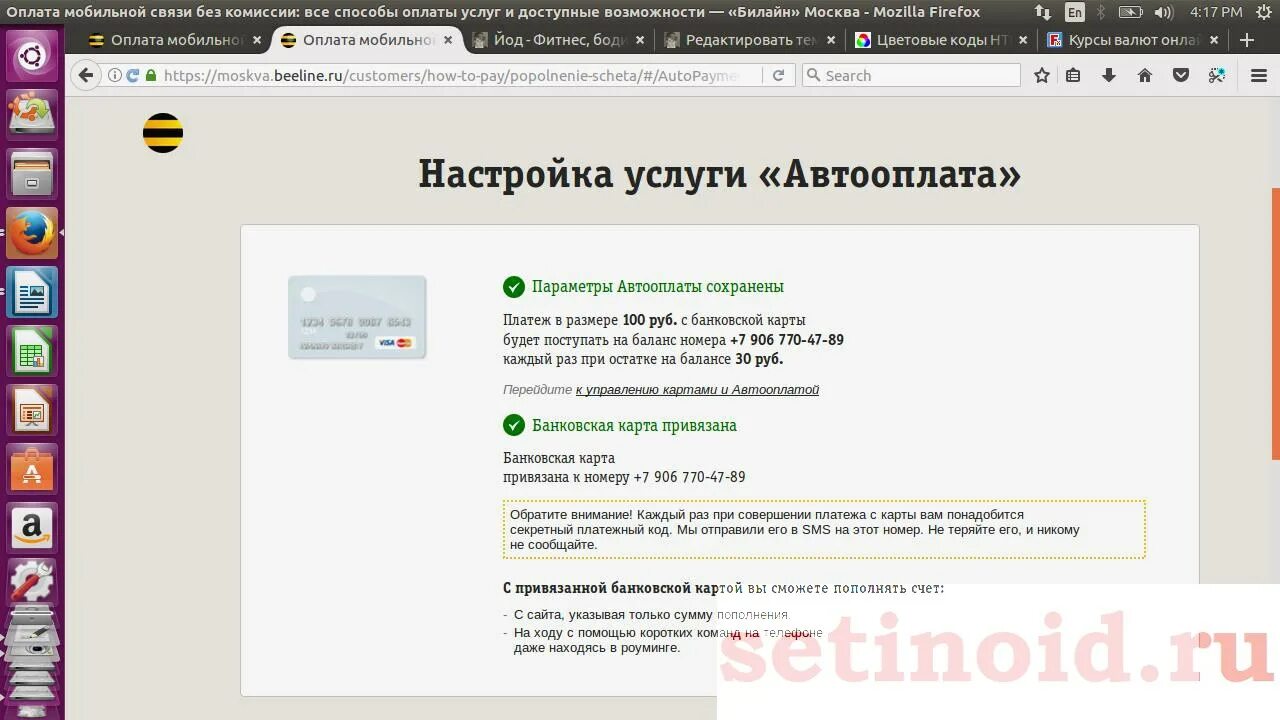Viewport: 1280px width, 720px height.
Task: Show site identity info icon
Action: click(x=115, y=75)
